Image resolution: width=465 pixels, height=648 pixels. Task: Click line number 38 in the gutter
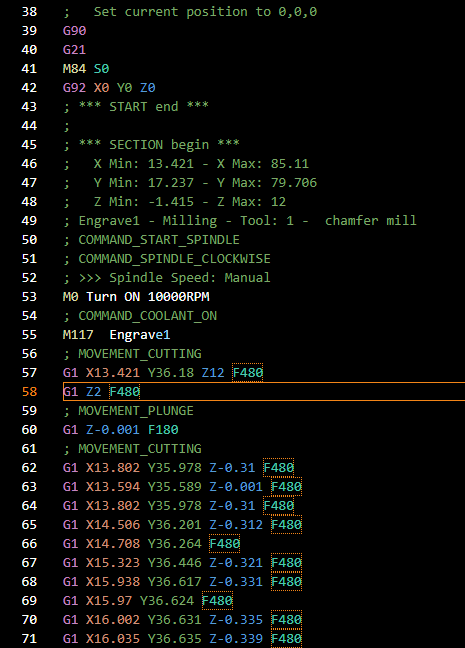pos(29,12)
